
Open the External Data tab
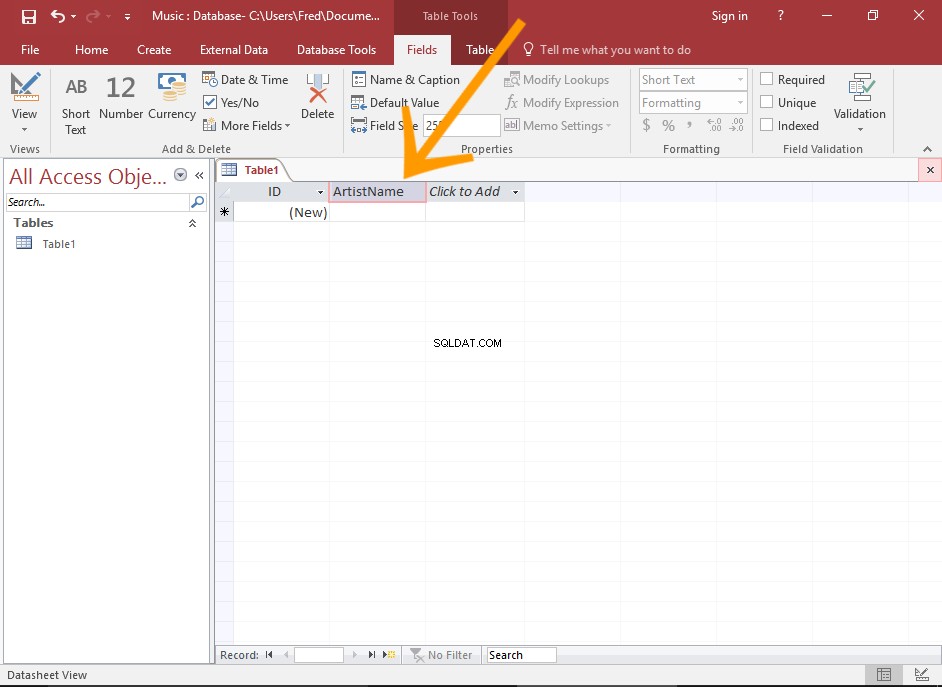[234, 50]
